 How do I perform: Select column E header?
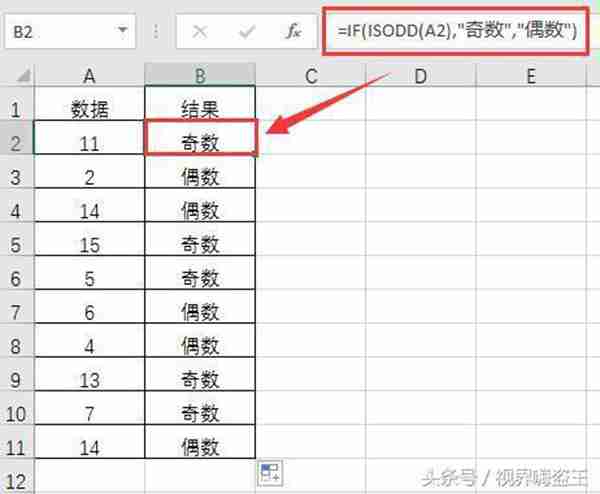(x=530, y=75)
